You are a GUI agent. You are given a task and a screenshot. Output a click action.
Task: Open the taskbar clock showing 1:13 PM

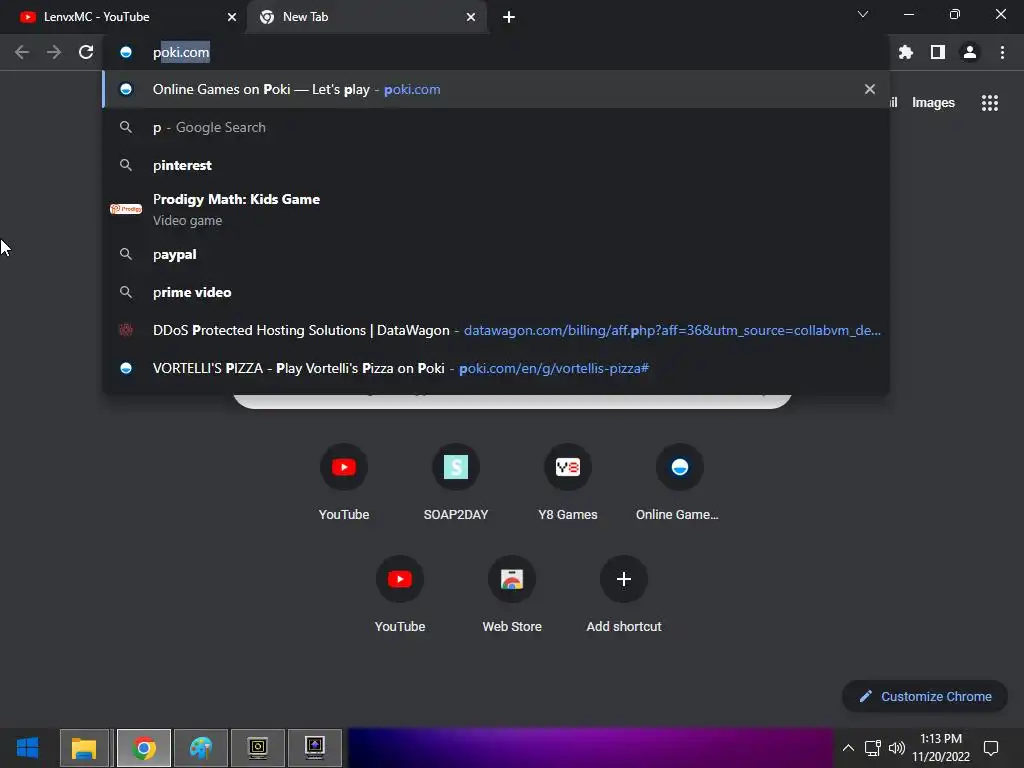point(941,748)
